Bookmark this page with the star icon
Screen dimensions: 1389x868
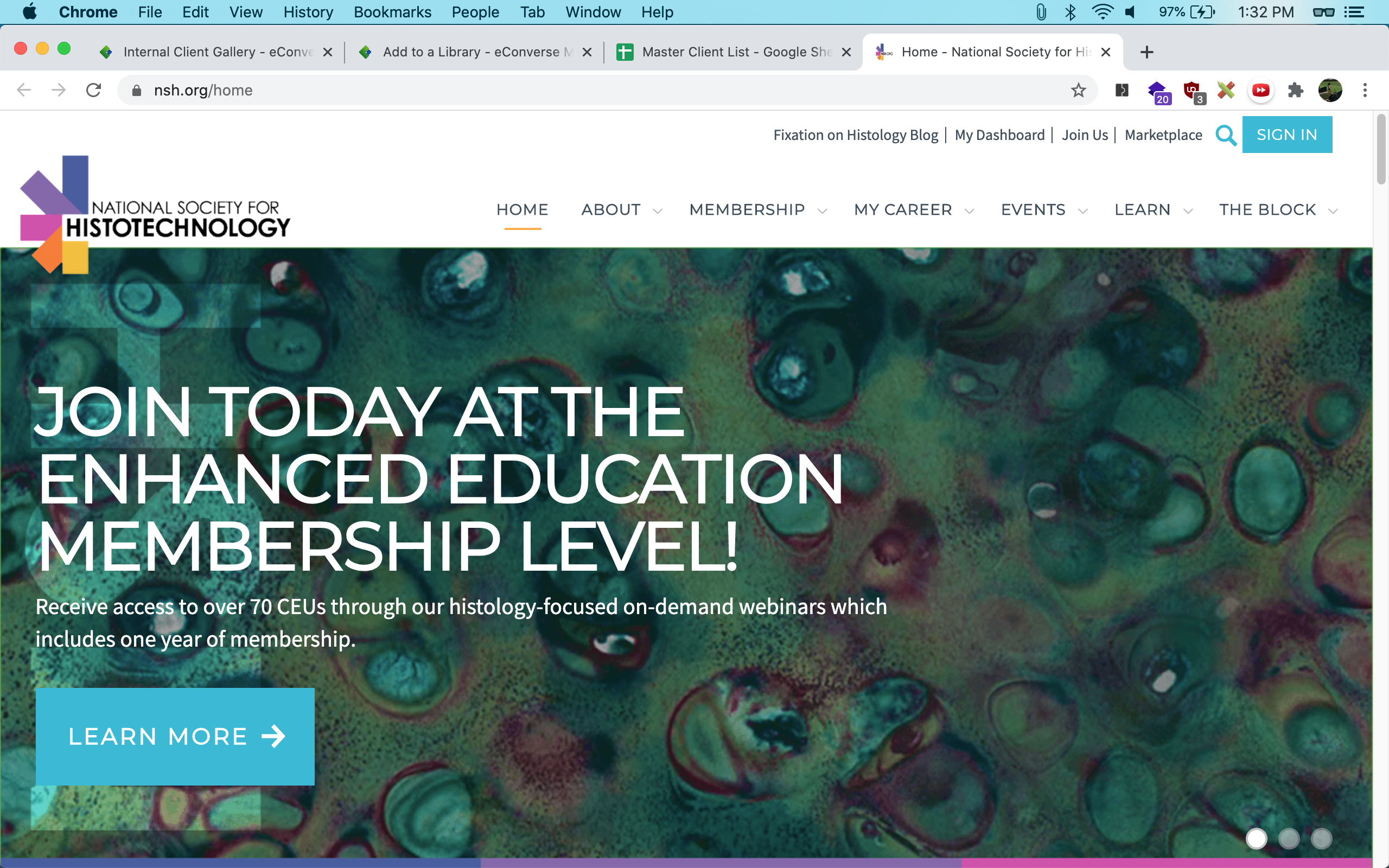(x=1078, y=90)
